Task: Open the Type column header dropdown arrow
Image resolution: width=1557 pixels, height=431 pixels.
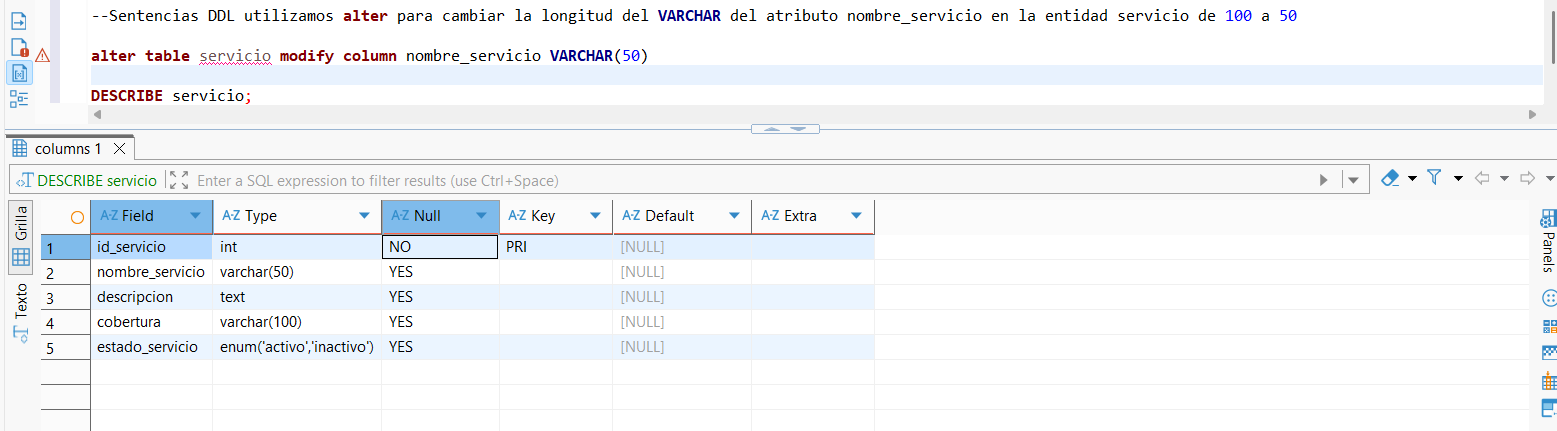Action: [x=364, y=216]
